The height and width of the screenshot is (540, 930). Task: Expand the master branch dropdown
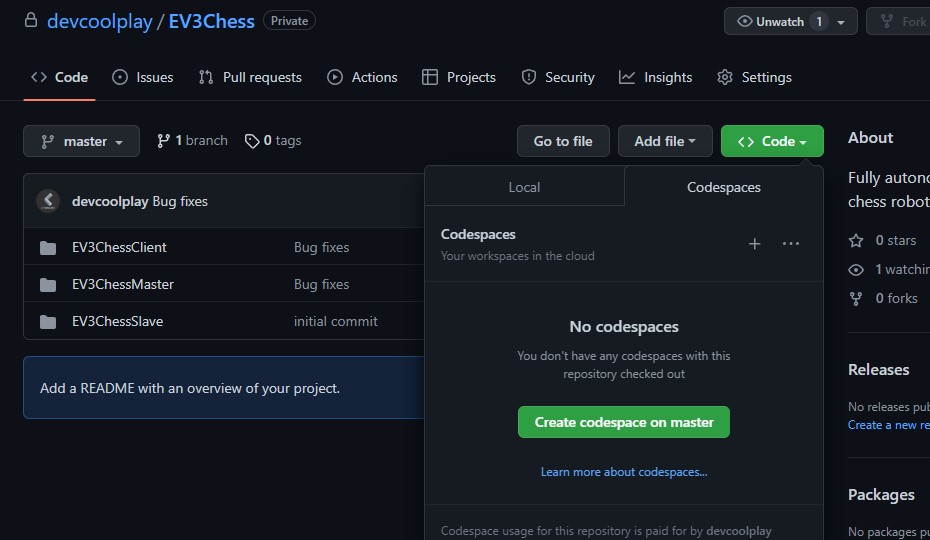tap(82, 141)
